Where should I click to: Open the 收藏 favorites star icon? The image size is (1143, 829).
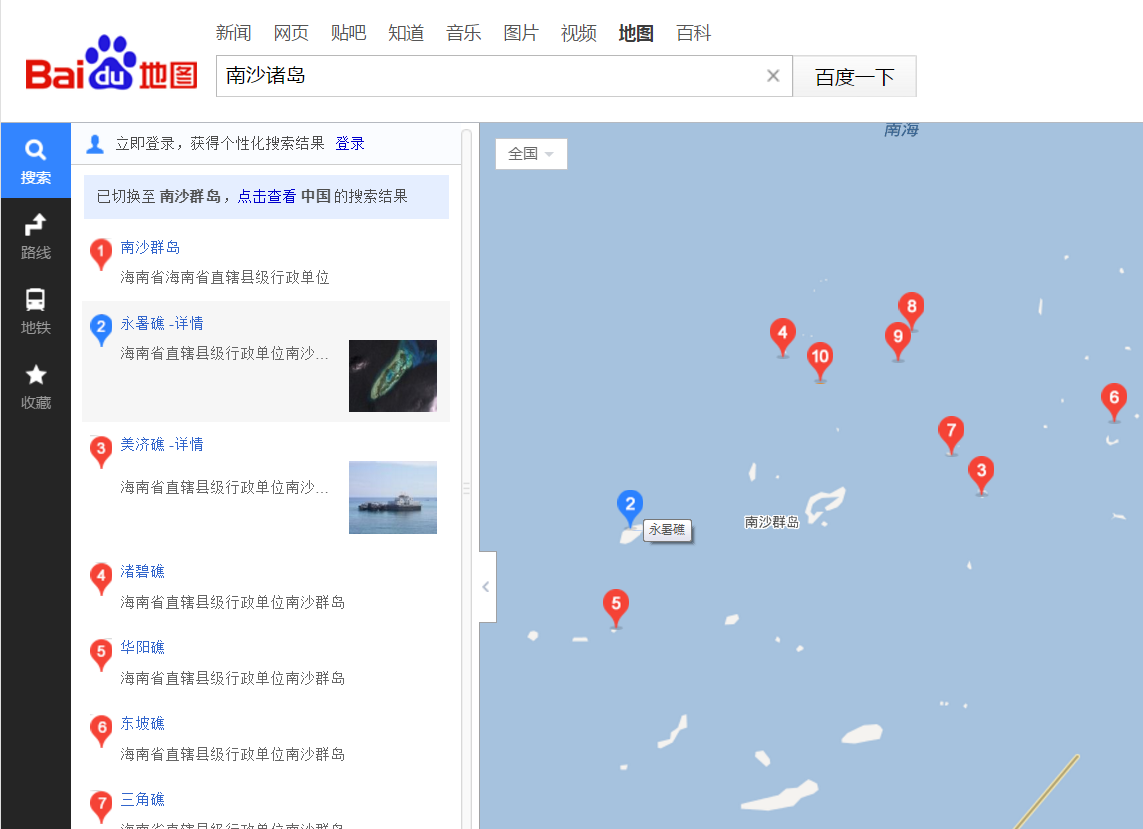(x=36, y=386)
